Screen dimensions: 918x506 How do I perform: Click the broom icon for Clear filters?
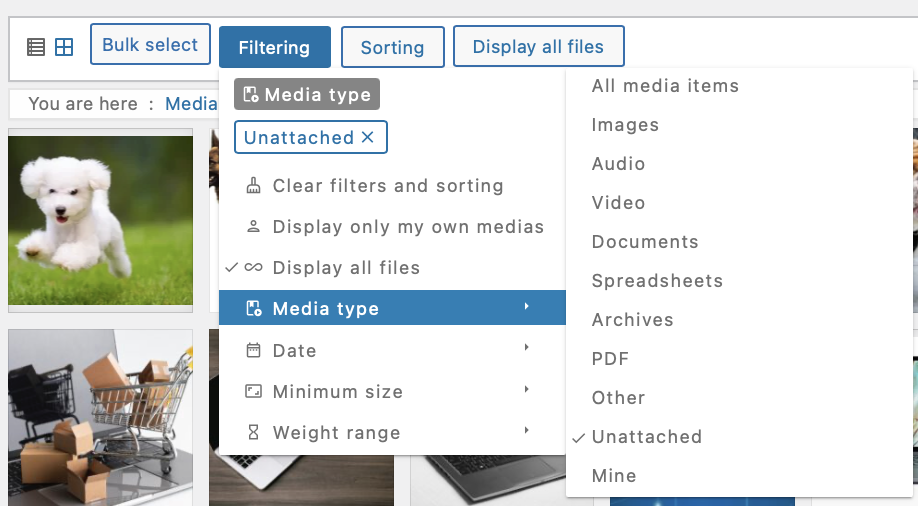click(254, 186)
